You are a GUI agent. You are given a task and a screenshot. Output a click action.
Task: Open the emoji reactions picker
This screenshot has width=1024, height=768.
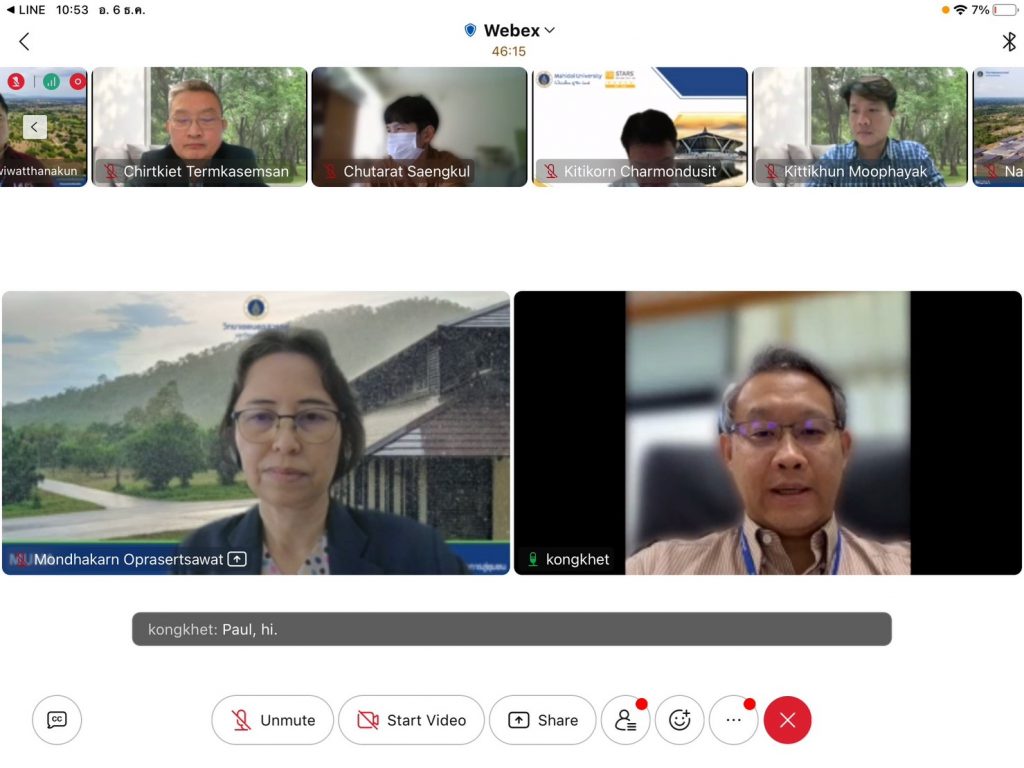[x=680, y=720]
